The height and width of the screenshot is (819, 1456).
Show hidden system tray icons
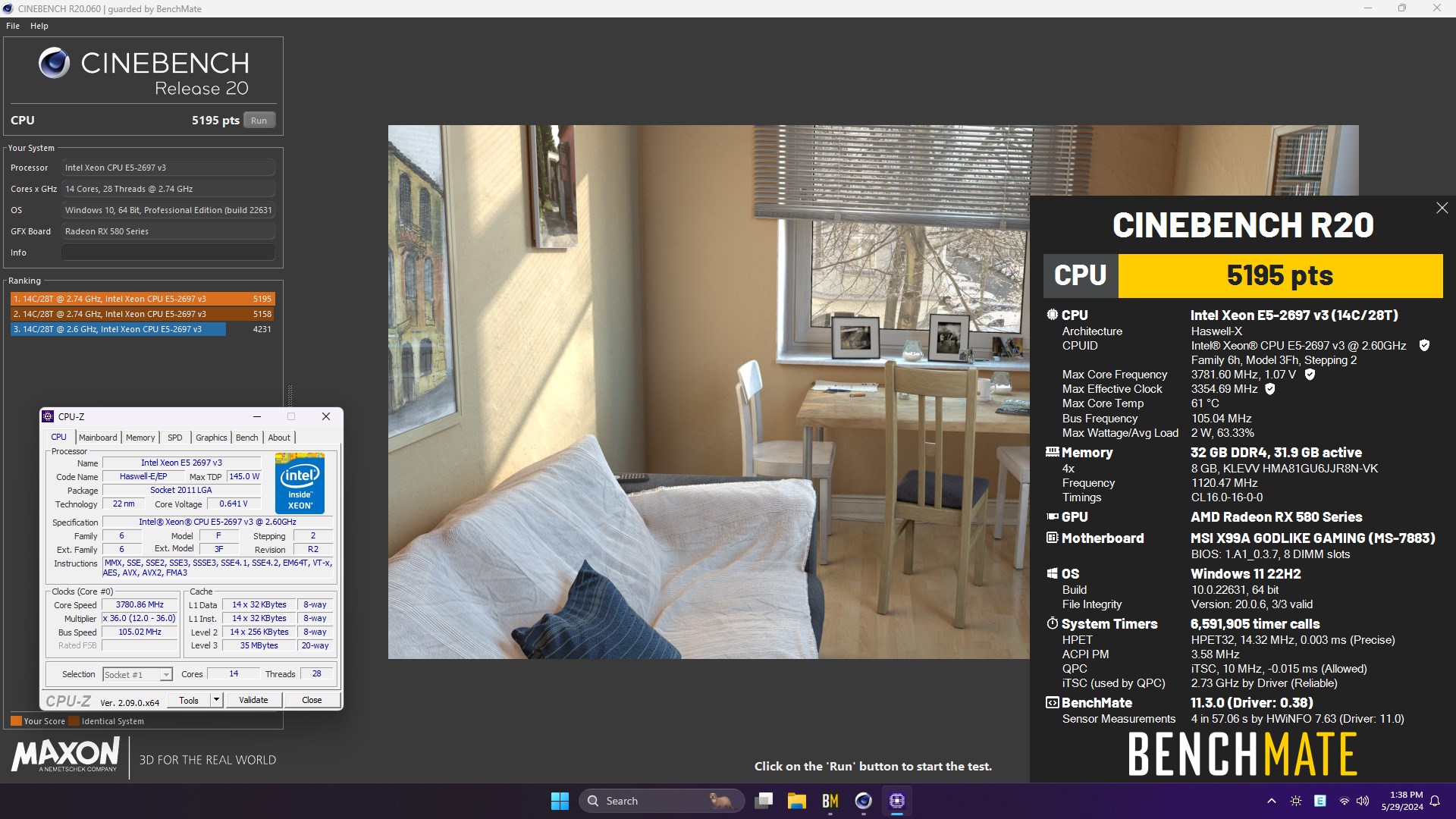(1272, 801)
